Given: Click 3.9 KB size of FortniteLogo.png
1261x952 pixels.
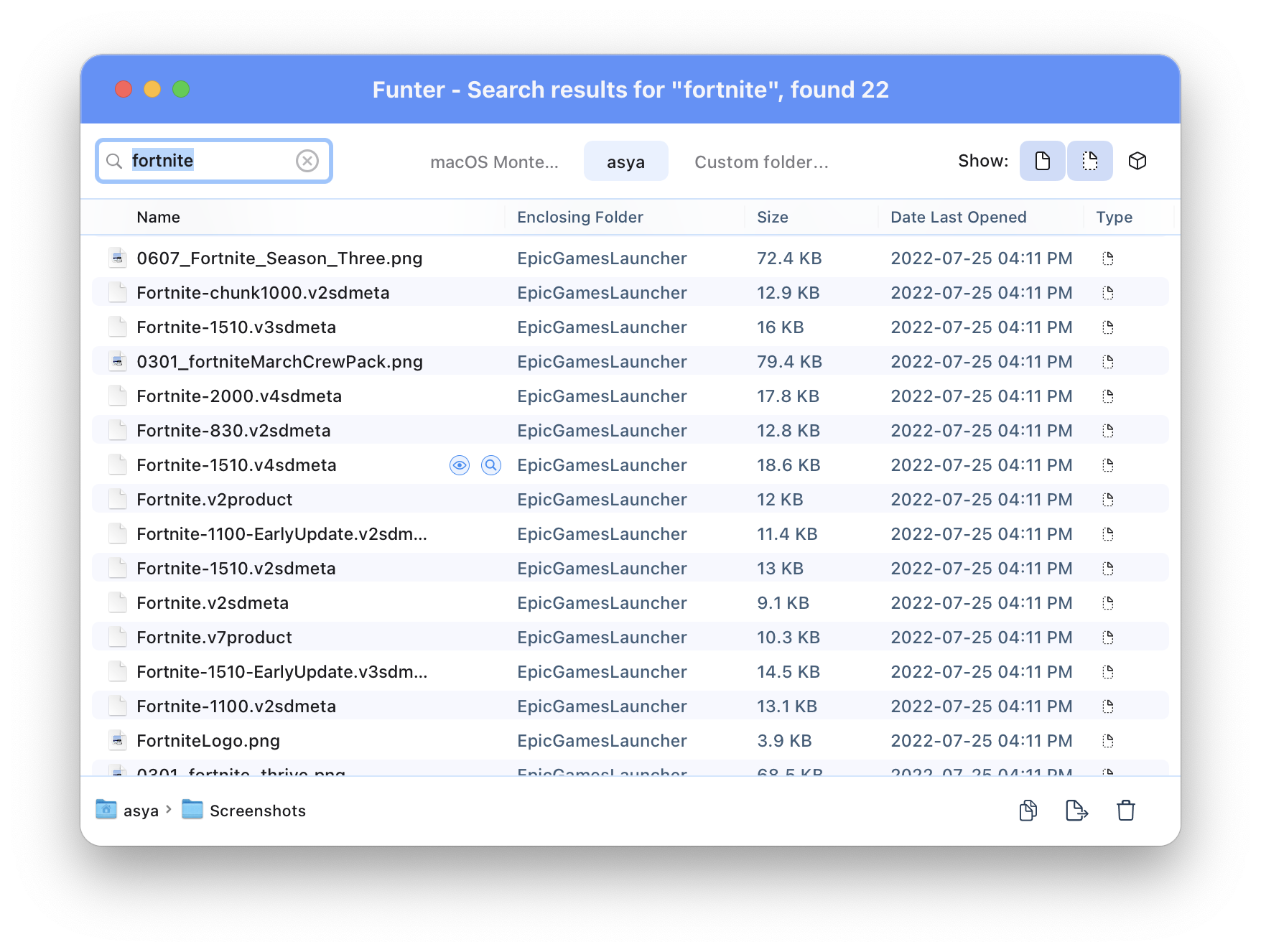Looking at the screenshot, I should coord(784,741).
